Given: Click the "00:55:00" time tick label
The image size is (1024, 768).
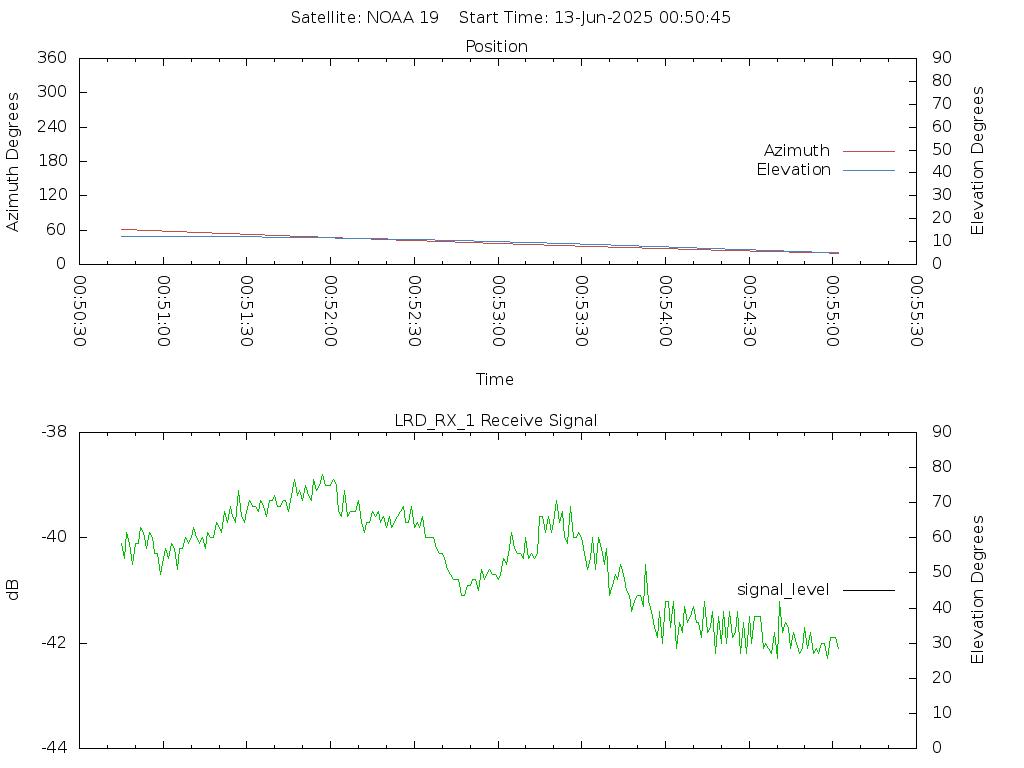Looking at the screenshot, I should [833, 311].
